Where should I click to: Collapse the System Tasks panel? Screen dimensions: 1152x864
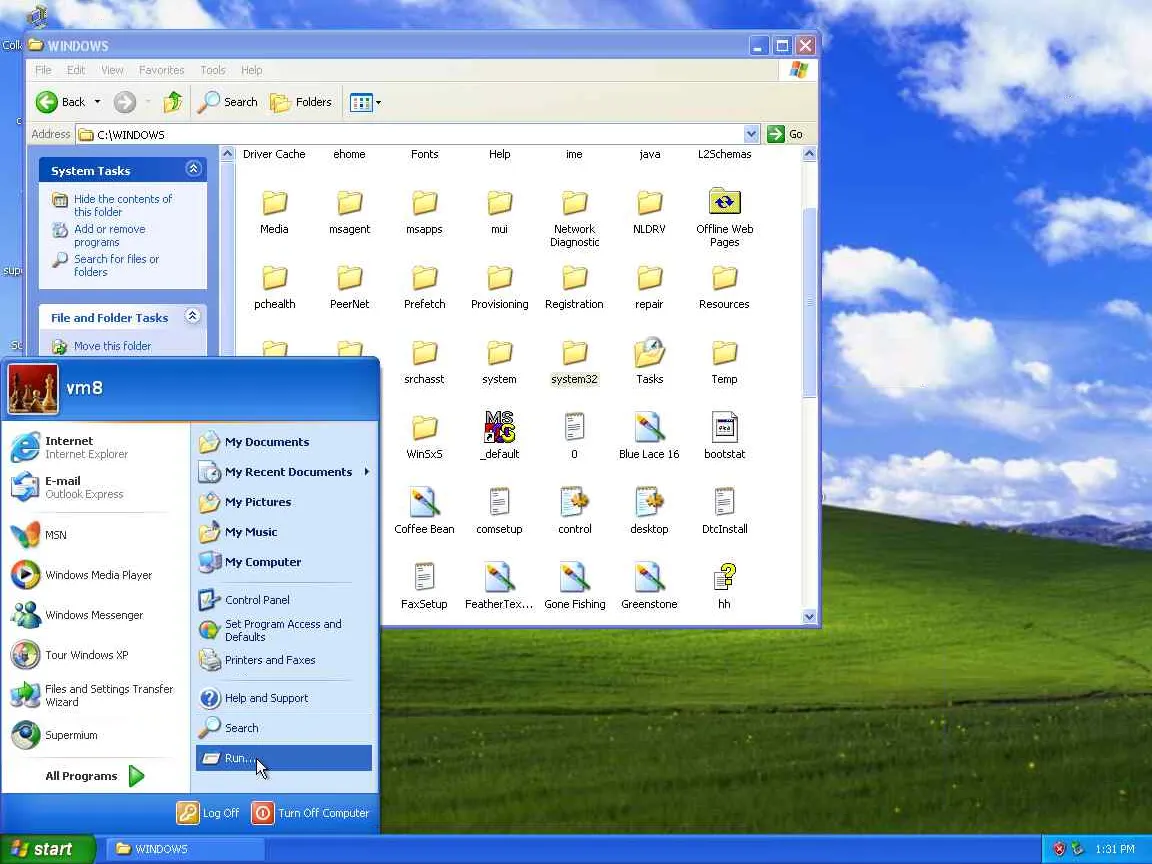click(x=193, y=169)
